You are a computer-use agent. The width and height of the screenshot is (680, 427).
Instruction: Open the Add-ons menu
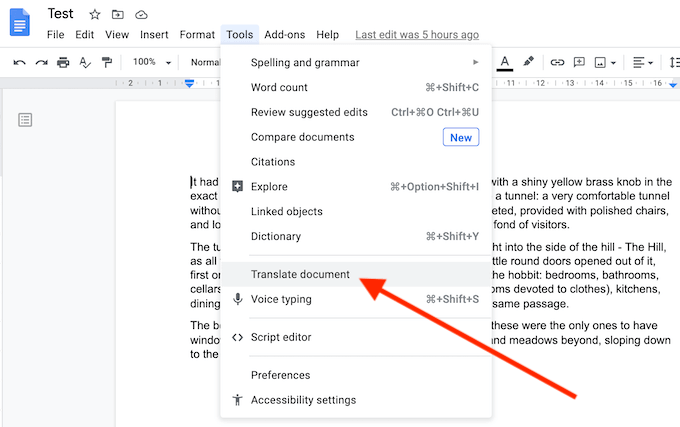285,35
